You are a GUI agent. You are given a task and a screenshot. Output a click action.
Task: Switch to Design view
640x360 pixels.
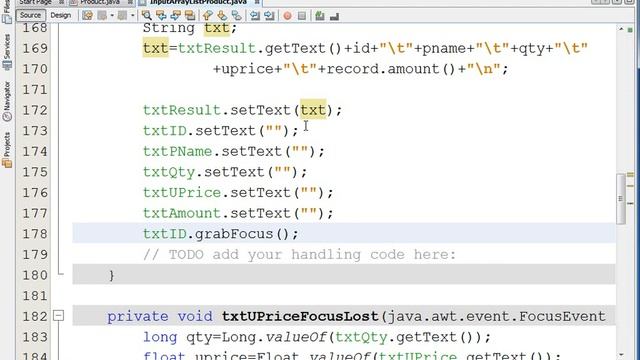[60, 16]
